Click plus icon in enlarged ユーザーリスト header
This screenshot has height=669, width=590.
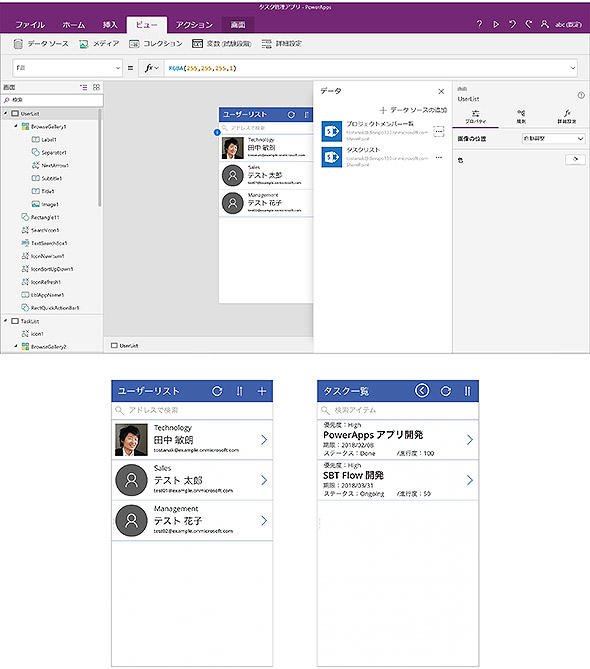click(x=262, y=391)
